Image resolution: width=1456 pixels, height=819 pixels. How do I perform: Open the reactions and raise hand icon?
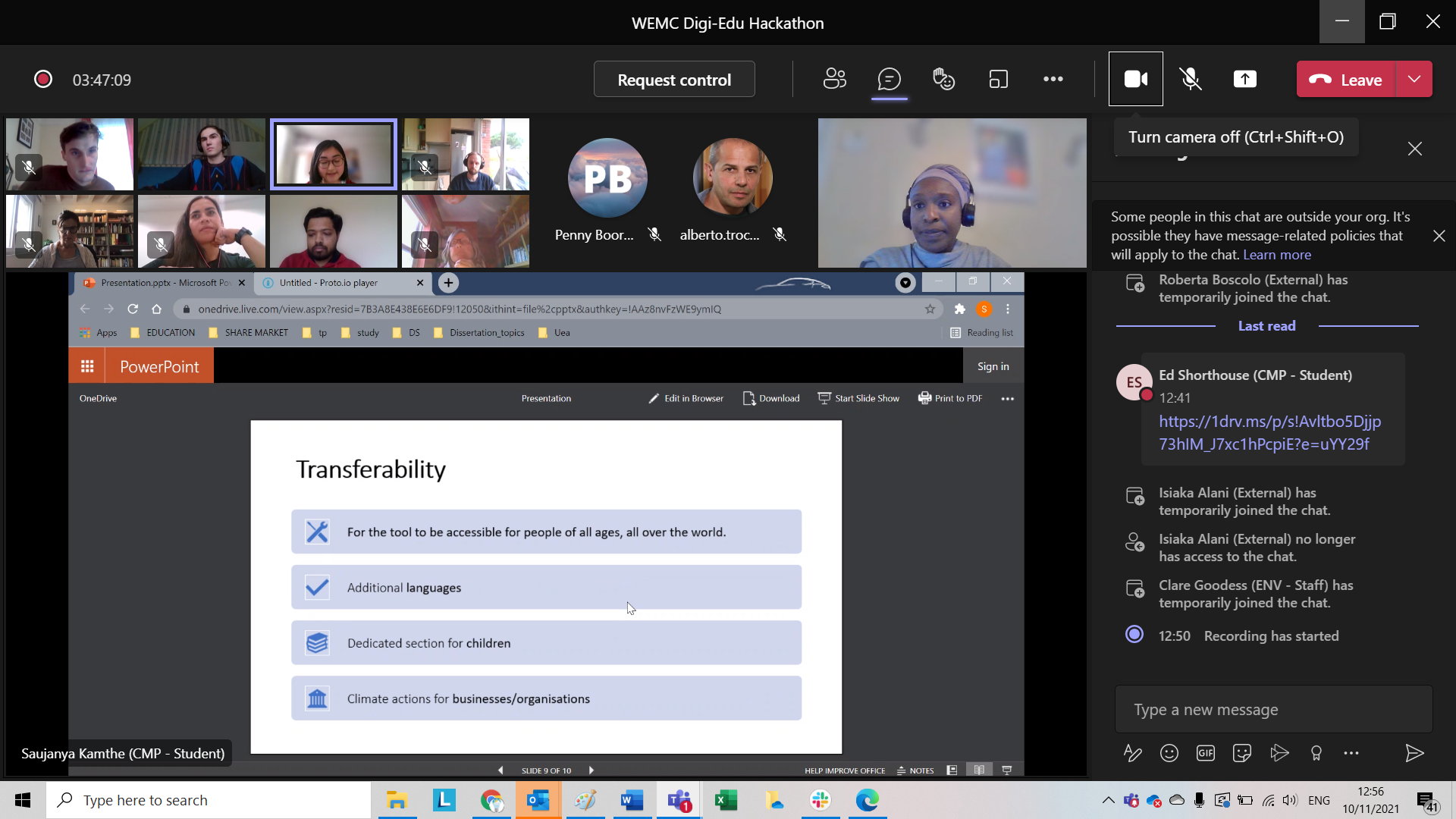(x=943, y=79)
